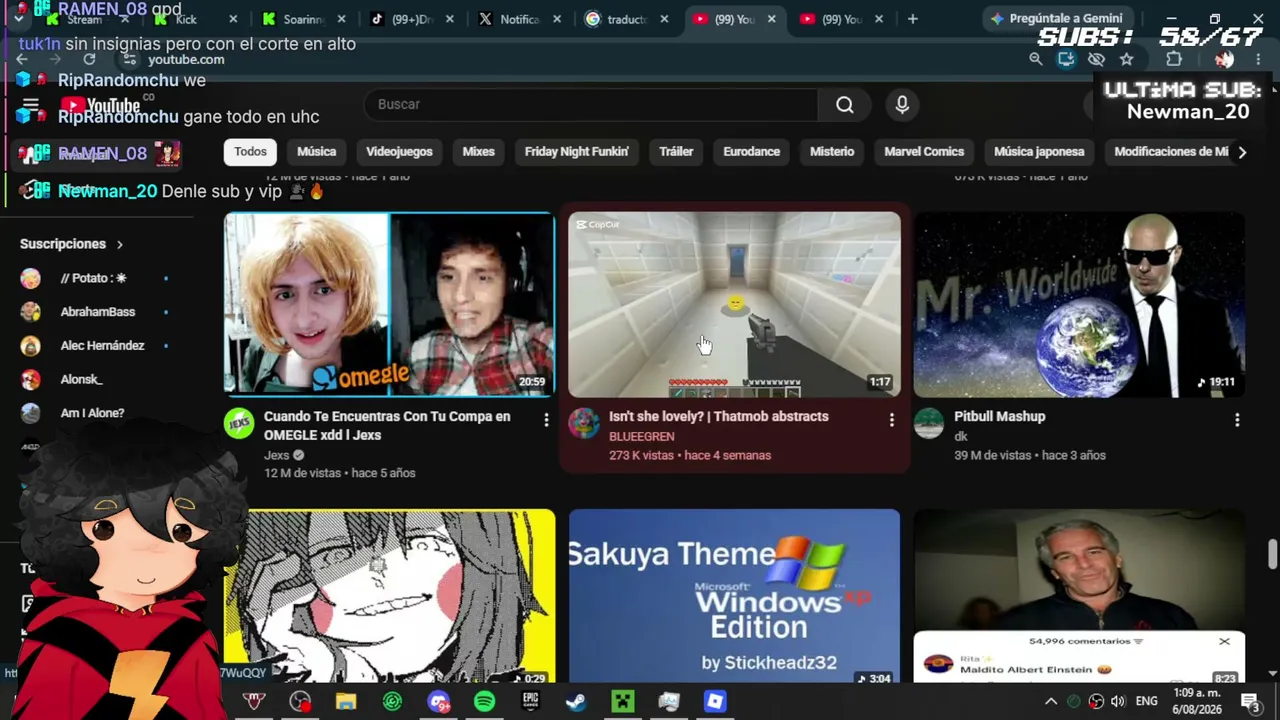The height and width of the screenshot is (720, 1280).
Task: Open the browser zoom magnifier icon in the address bar
Action: [x=1036, y=59]
